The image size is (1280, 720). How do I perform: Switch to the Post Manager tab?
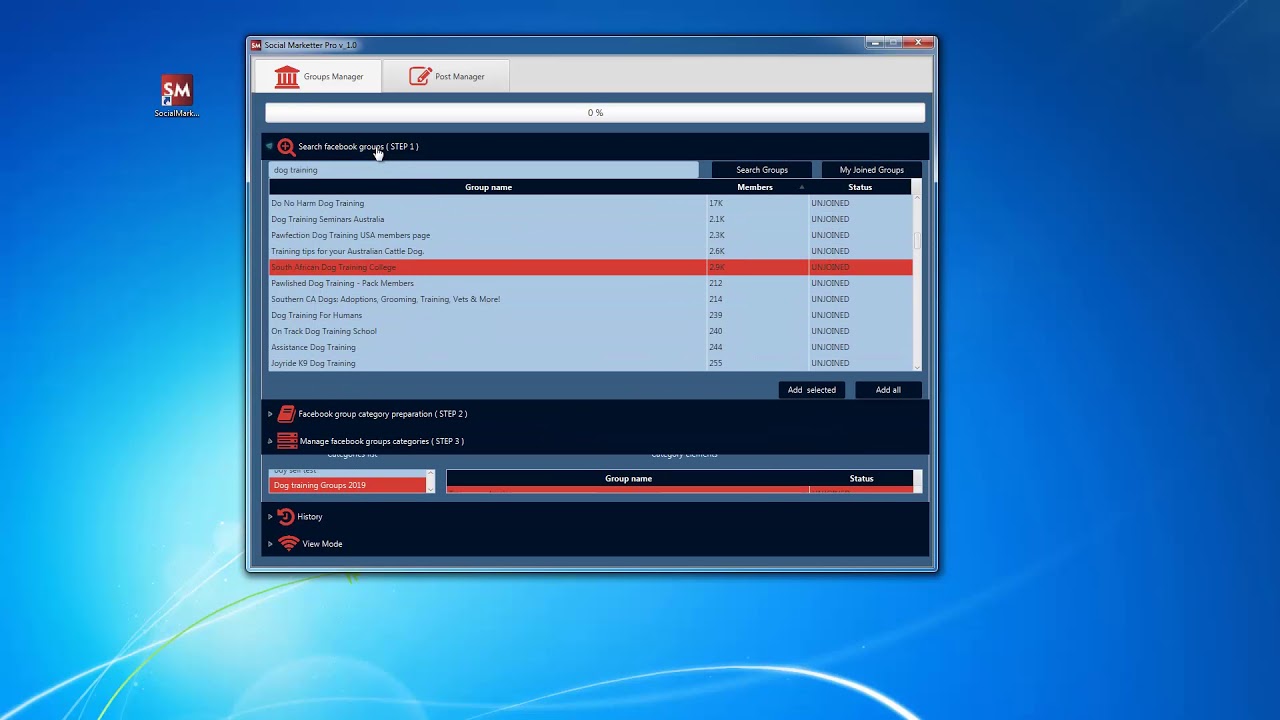pos(446,76)
